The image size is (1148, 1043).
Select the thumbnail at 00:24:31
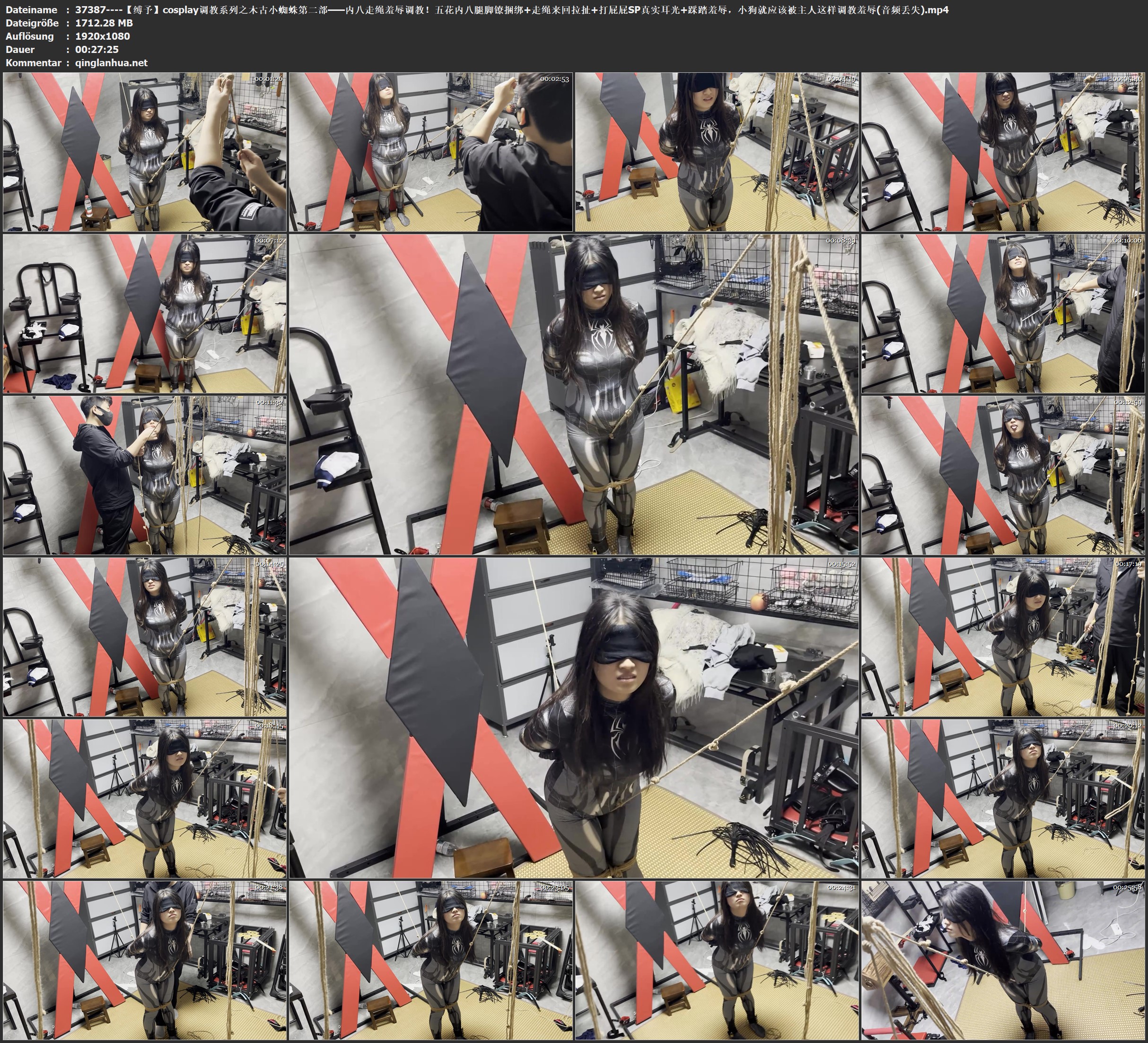(x=717, y=960)
